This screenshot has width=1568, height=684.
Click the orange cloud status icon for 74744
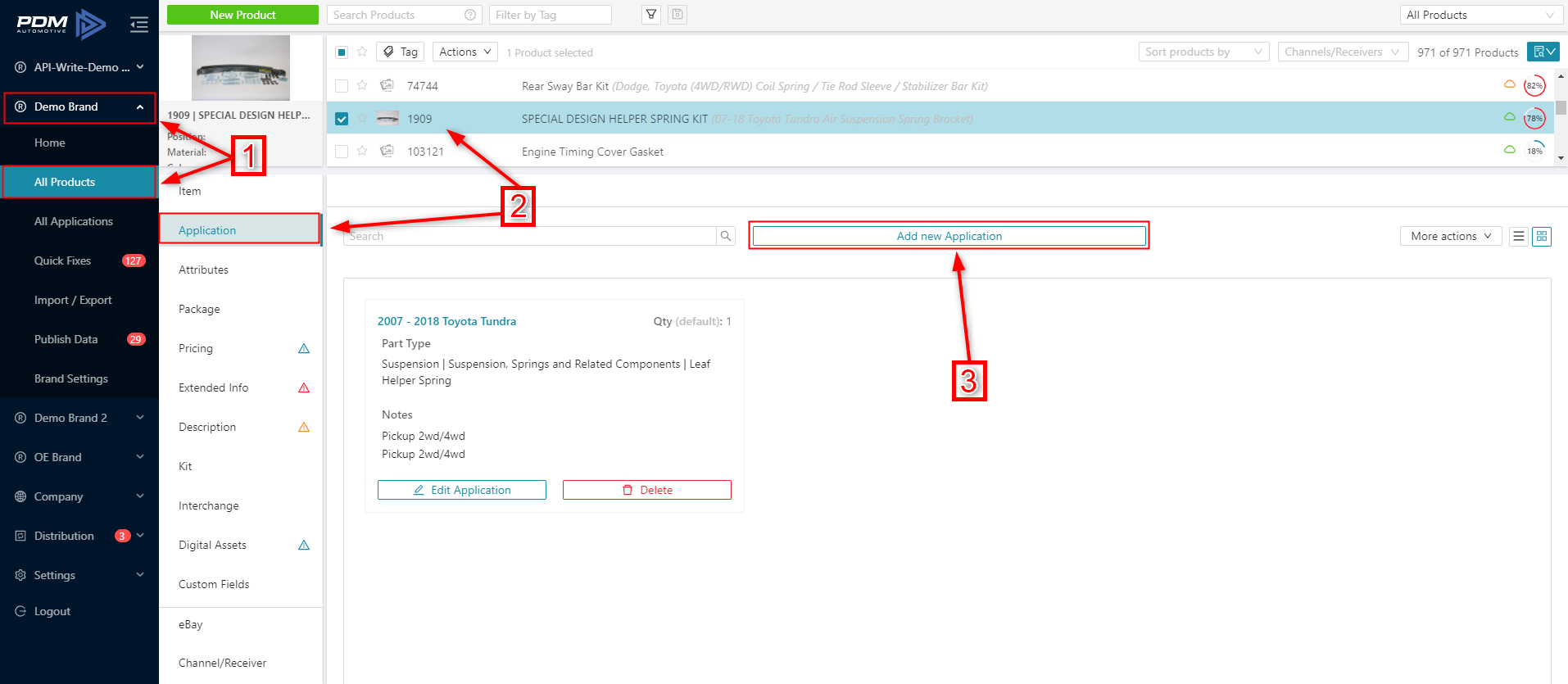1510,84
